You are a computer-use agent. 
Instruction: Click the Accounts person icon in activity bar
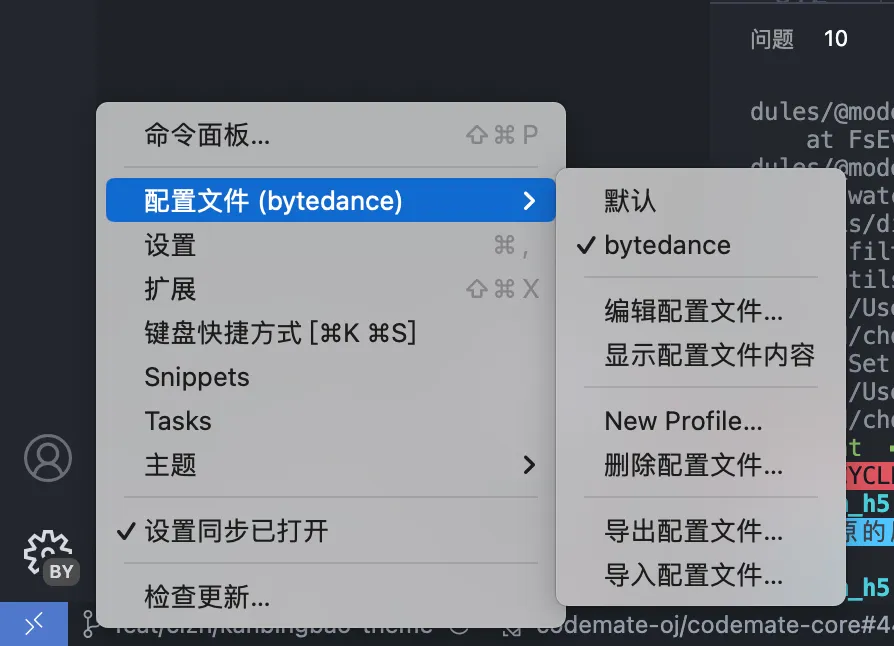pyautogui.click(x=48, y=458)
